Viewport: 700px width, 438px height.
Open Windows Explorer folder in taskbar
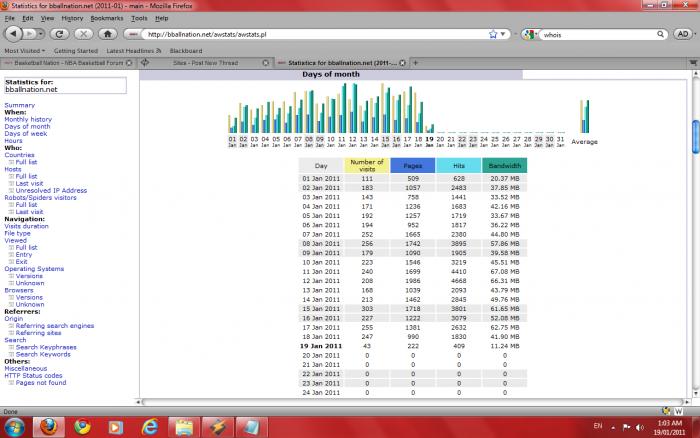coord(186,428)
